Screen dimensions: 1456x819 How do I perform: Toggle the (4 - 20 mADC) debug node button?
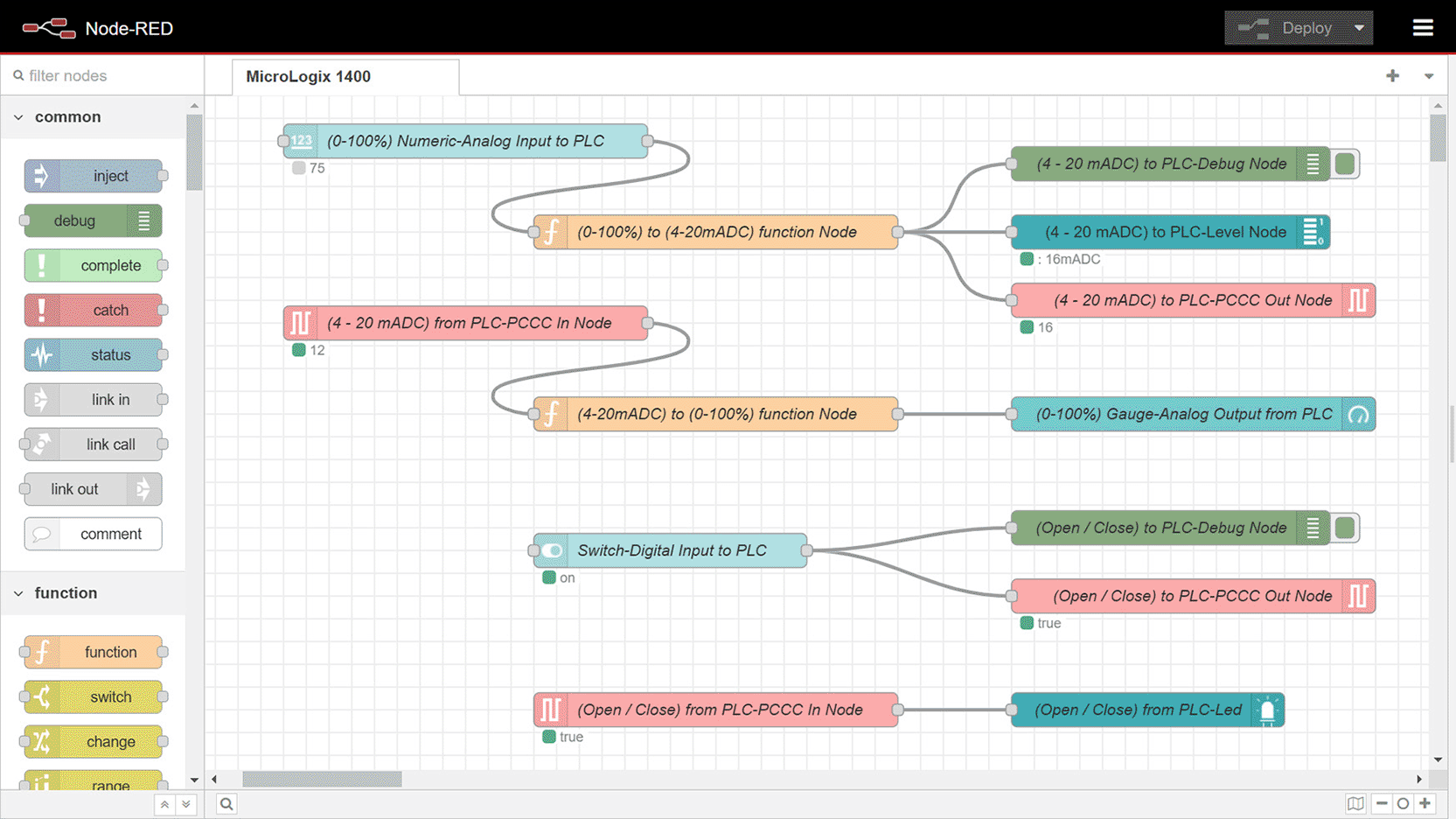1346,164
